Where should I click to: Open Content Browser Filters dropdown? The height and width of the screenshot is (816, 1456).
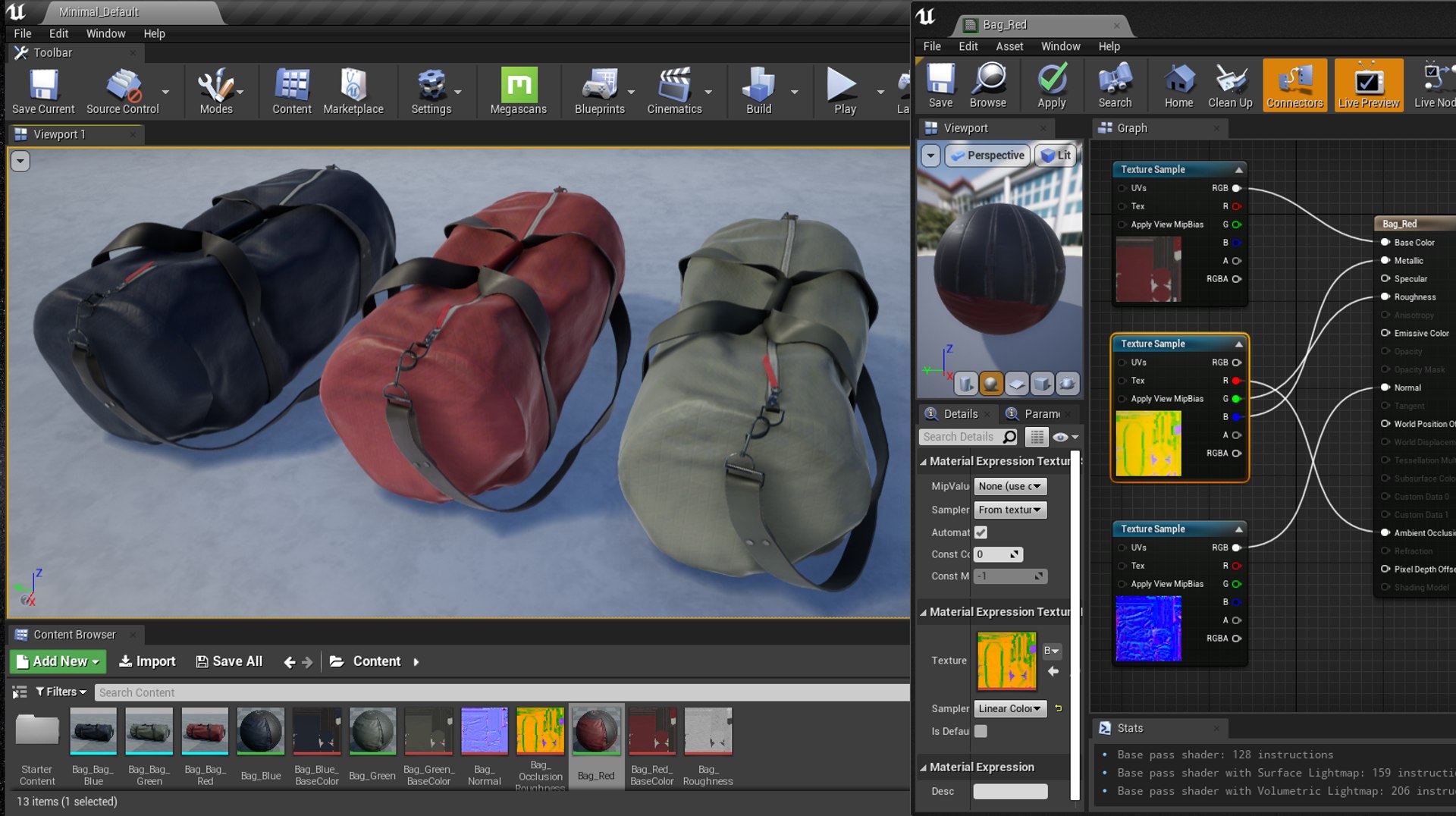[61, 692]
